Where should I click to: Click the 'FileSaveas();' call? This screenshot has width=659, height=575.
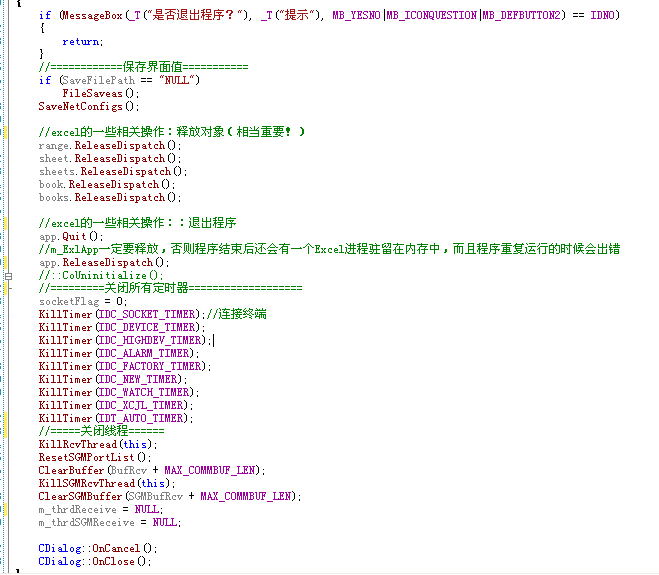pos(101,93)
